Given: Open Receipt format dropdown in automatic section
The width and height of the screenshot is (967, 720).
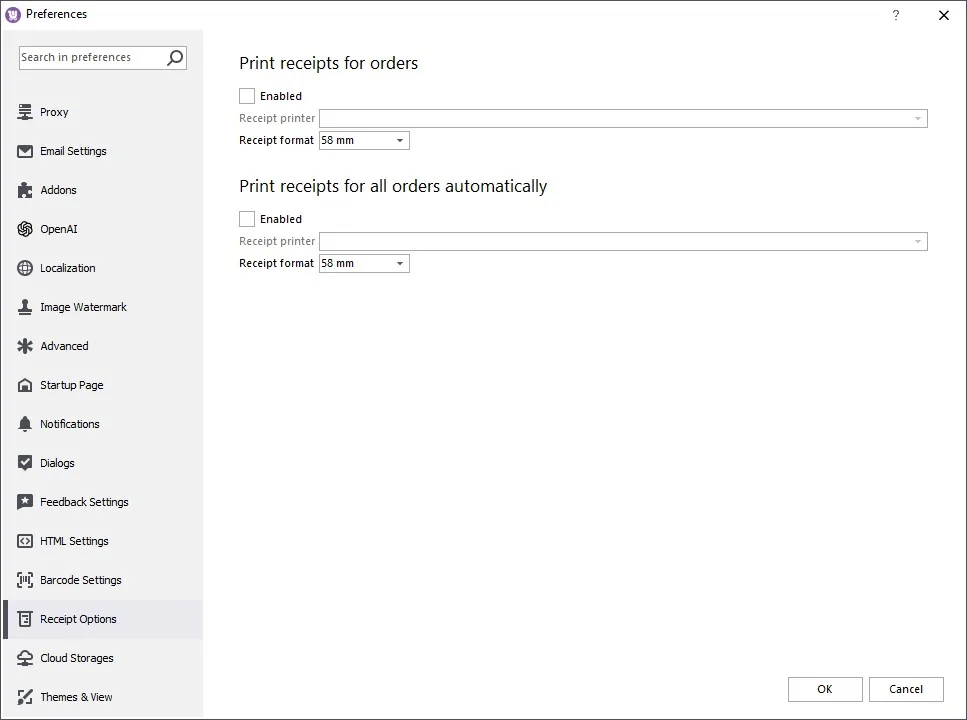Looking at the screenshot, I should coord(364,264).
